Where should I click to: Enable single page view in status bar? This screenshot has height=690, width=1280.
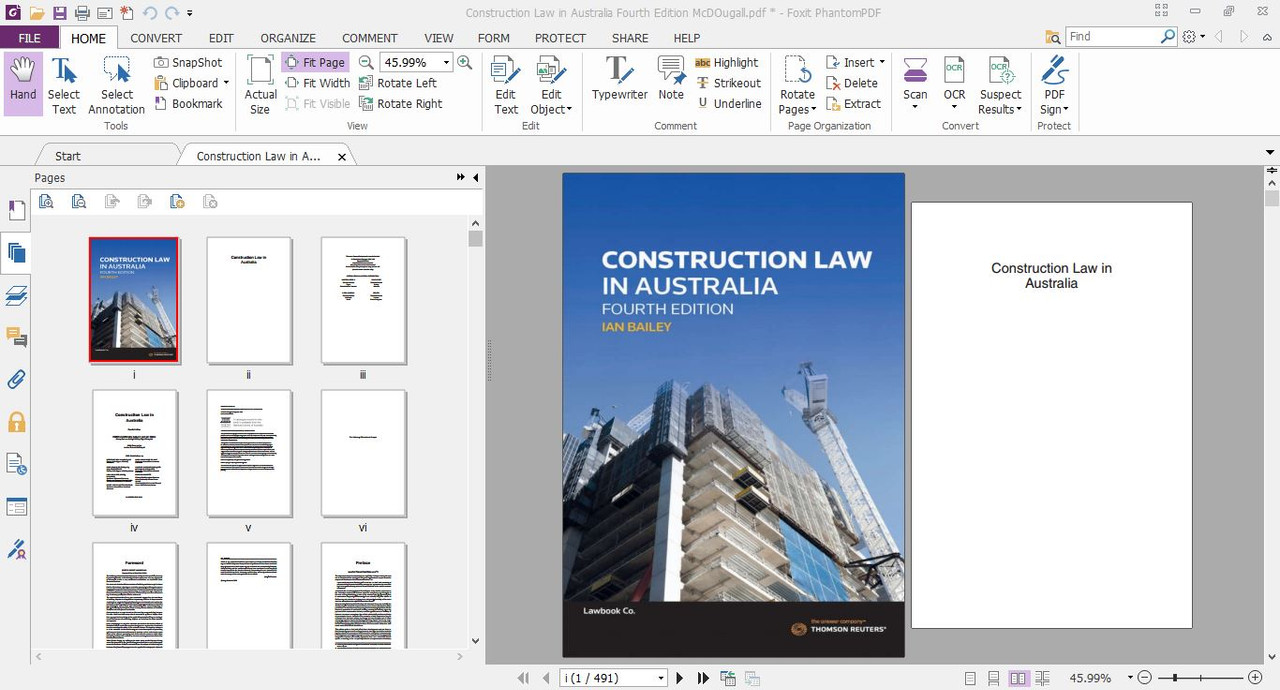tap(970, 678)
